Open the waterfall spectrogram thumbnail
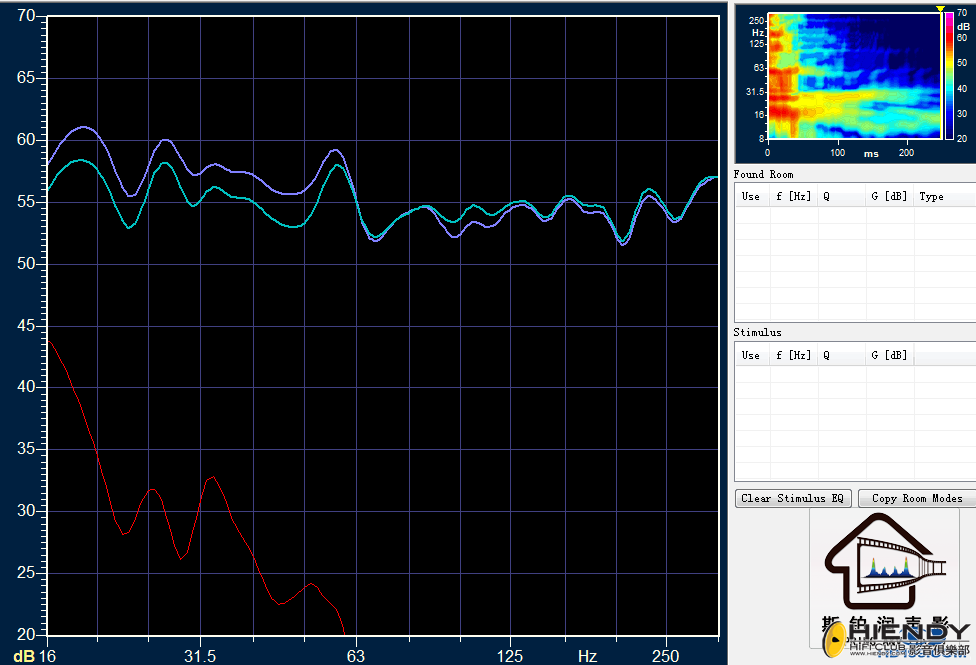This screenshot has height=665, width=976. click(854, 75)
